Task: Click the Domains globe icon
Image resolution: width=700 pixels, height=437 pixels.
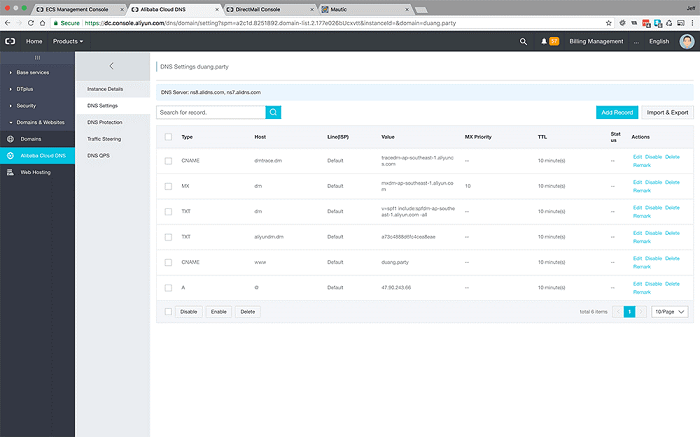Action: 10,139
